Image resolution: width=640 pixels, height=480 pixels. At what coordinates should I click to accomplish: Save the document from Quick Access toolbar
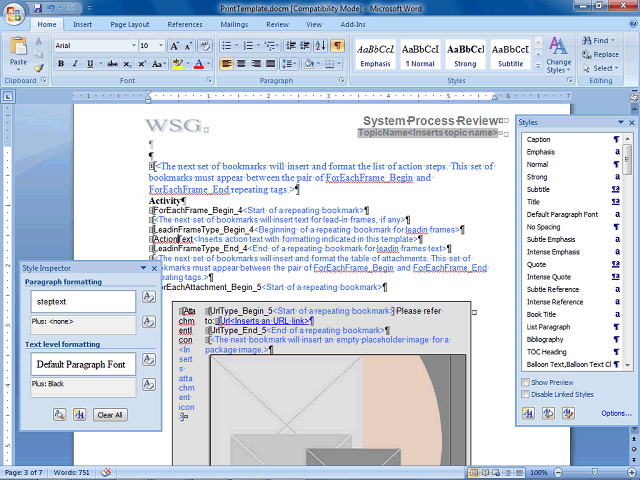38,8
